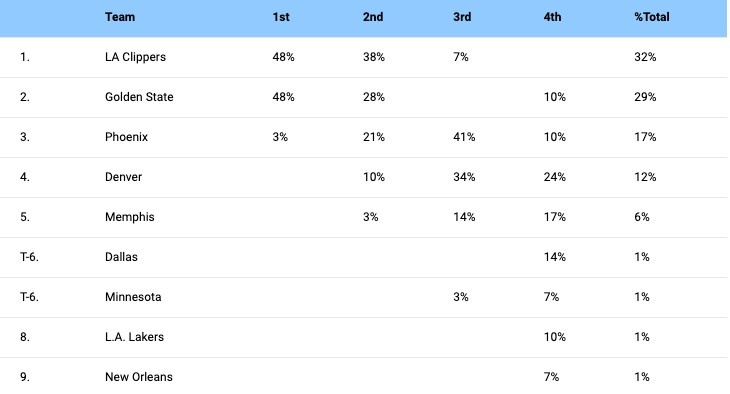Select the Memphis team cell

[x=129, y=217]
